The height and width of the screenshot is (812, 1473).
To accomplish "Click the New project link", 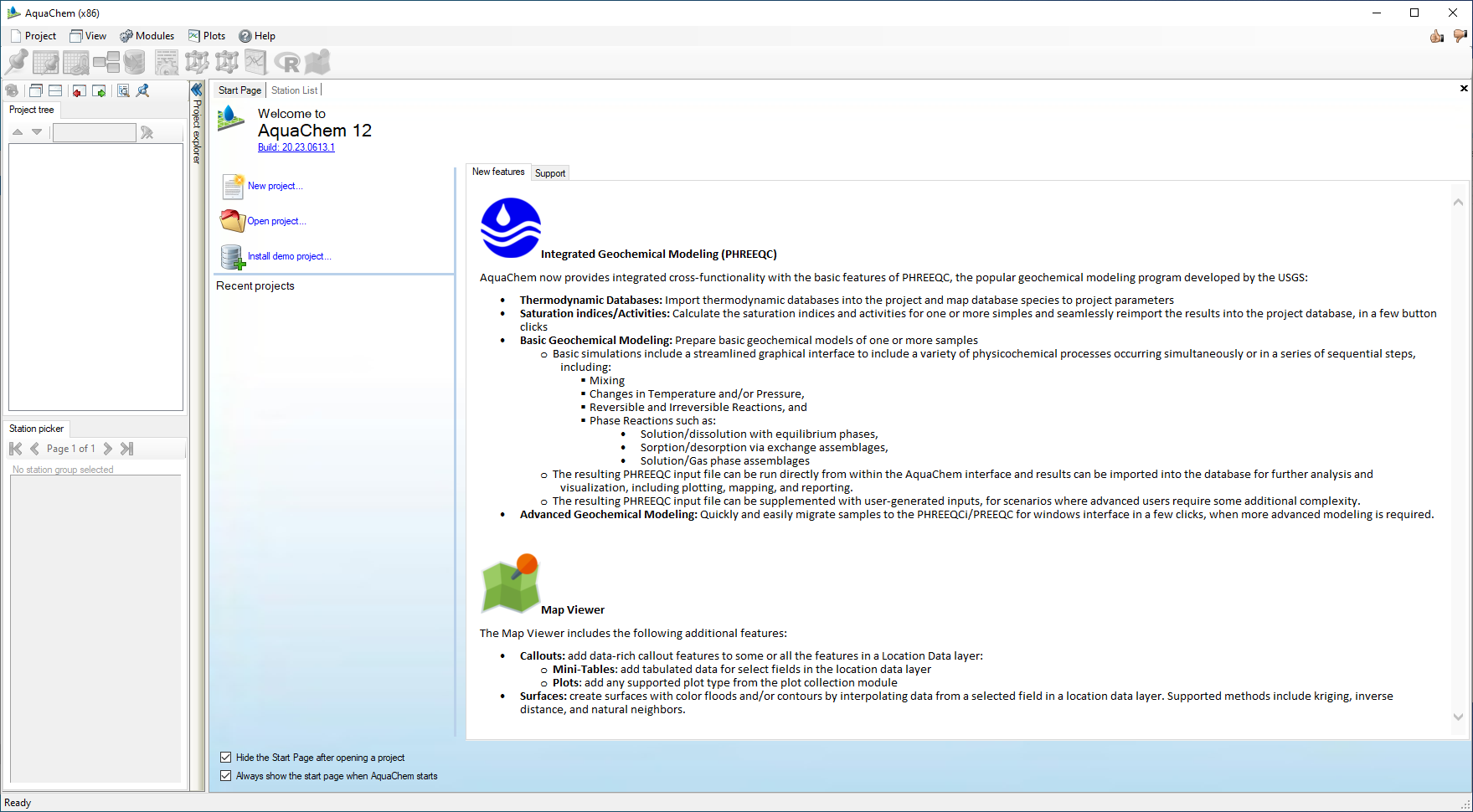I will (x=276, y=186).
